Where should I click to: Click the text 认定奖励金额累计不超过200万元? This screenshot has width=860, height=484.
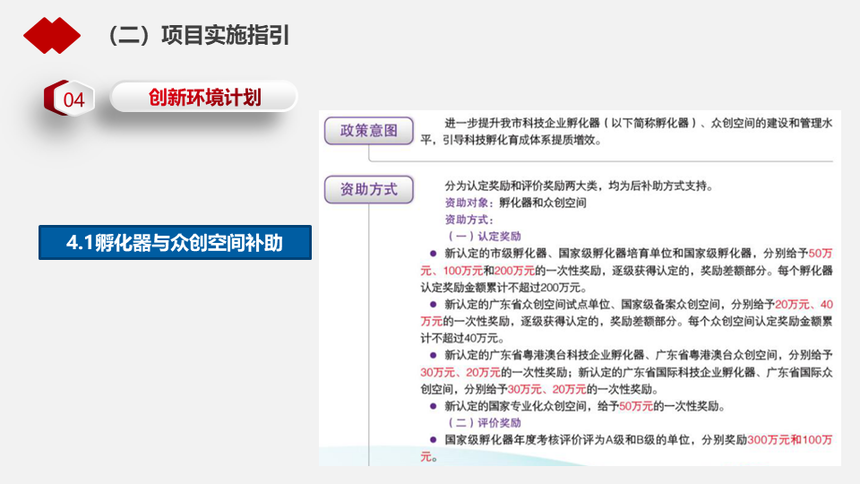coord(503,288)
